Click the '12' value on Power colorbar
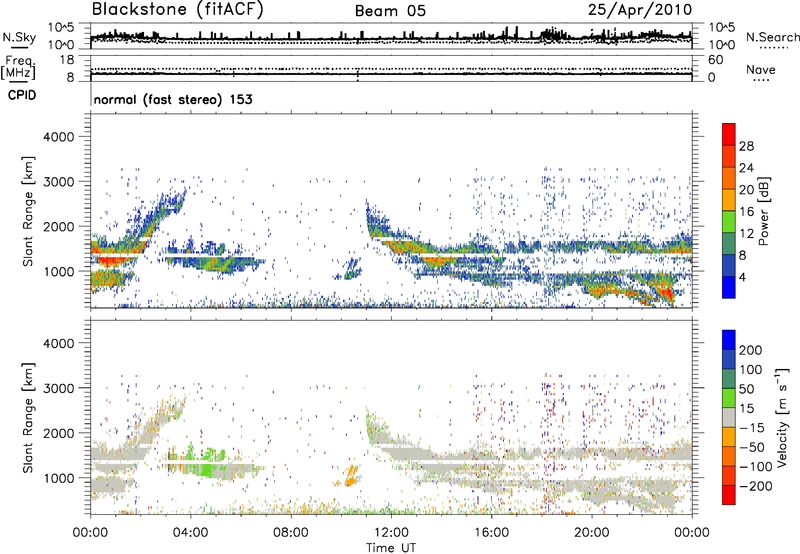This screenshot has width=800, height=554. pyautogui.click(x=746, y=234)
